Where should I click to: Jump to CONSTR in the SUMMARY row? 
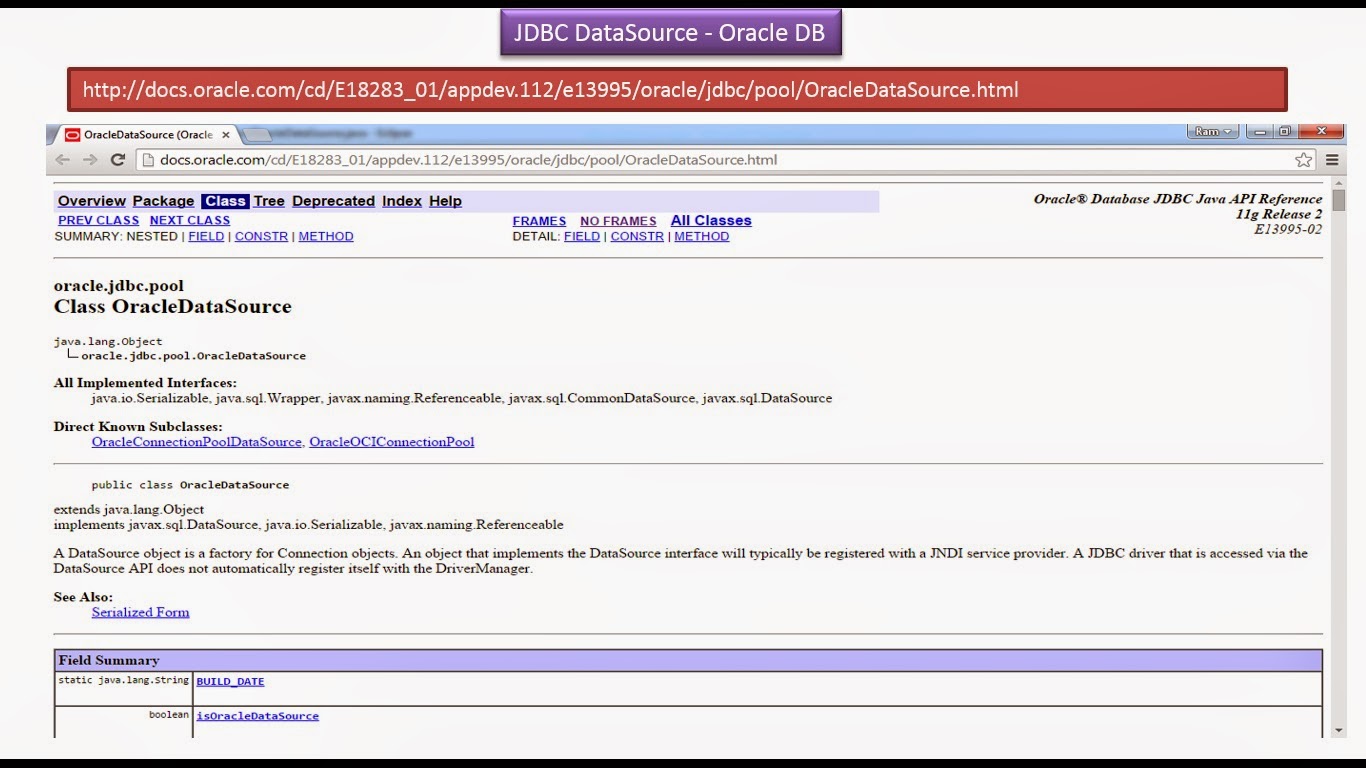[x=261, y=236]
